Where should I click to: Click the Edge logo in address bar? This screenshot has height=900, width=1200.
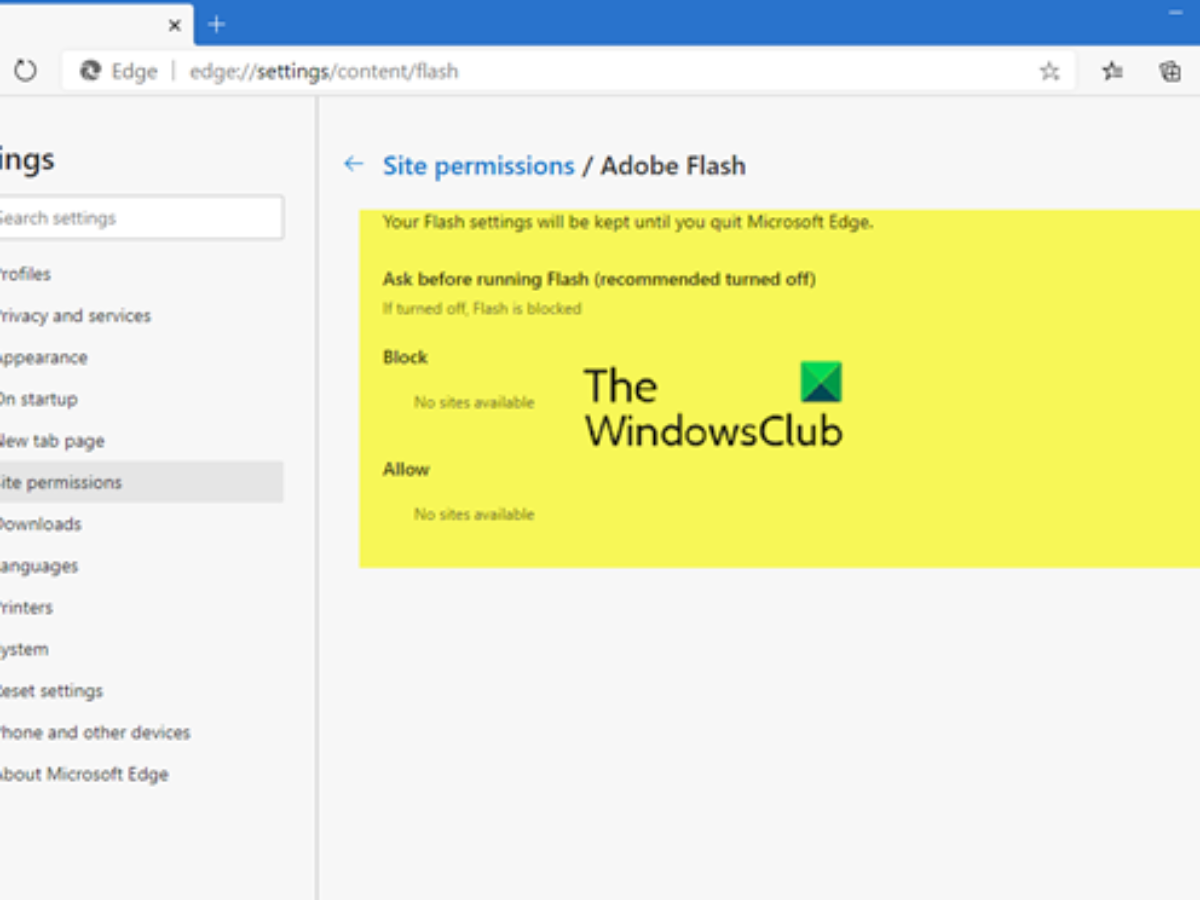click(91, 71)
